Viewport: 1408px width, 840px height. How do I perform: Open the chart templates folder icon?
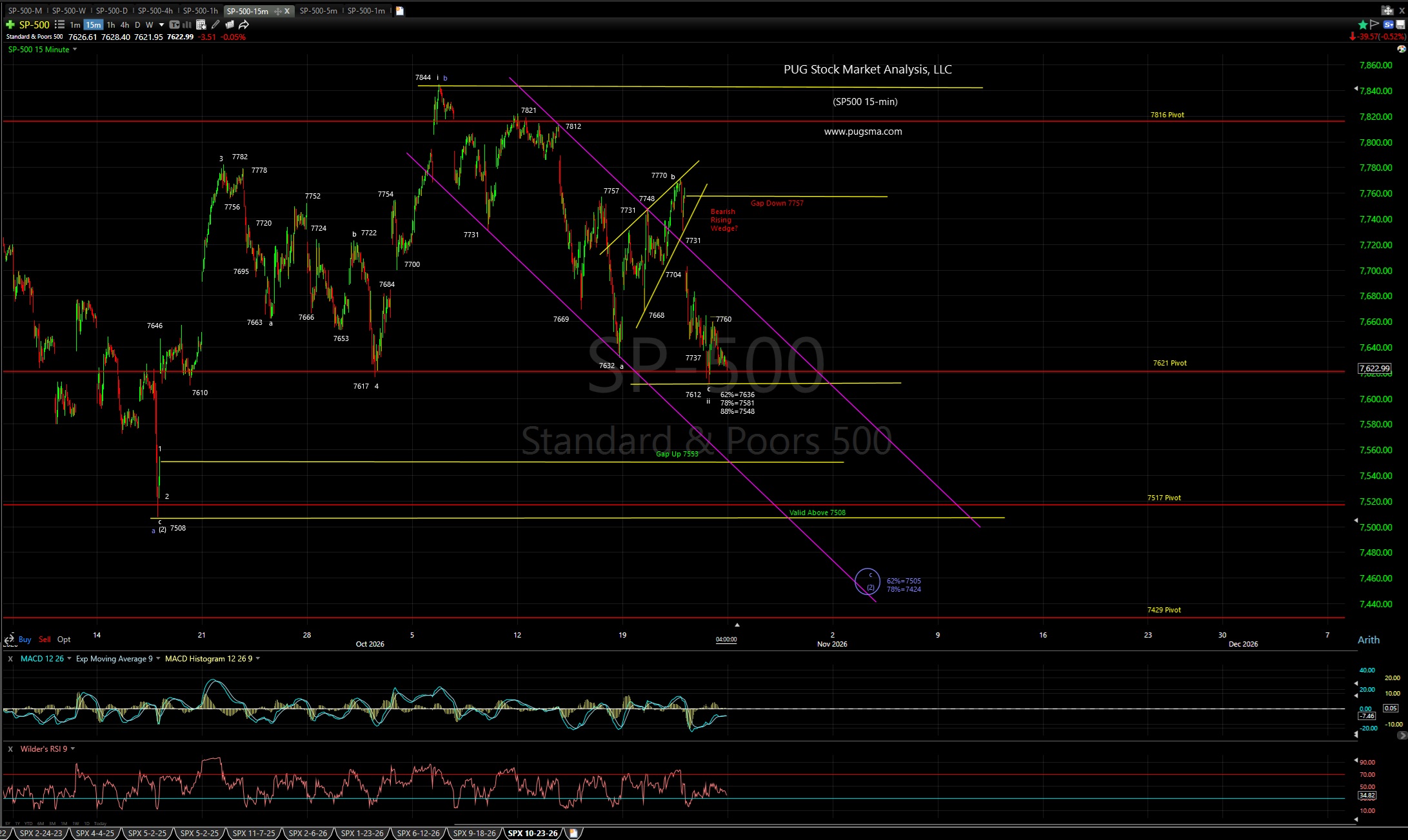(230, 24)
